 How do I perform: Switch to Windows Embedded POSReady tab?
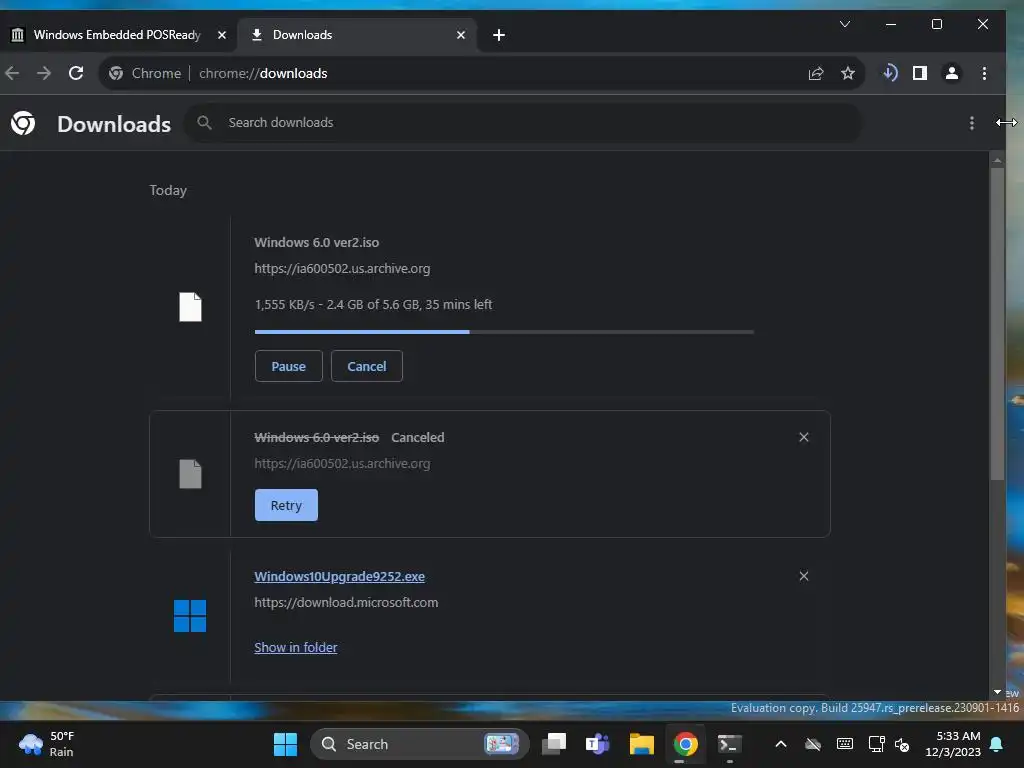[x=116, y=35]
